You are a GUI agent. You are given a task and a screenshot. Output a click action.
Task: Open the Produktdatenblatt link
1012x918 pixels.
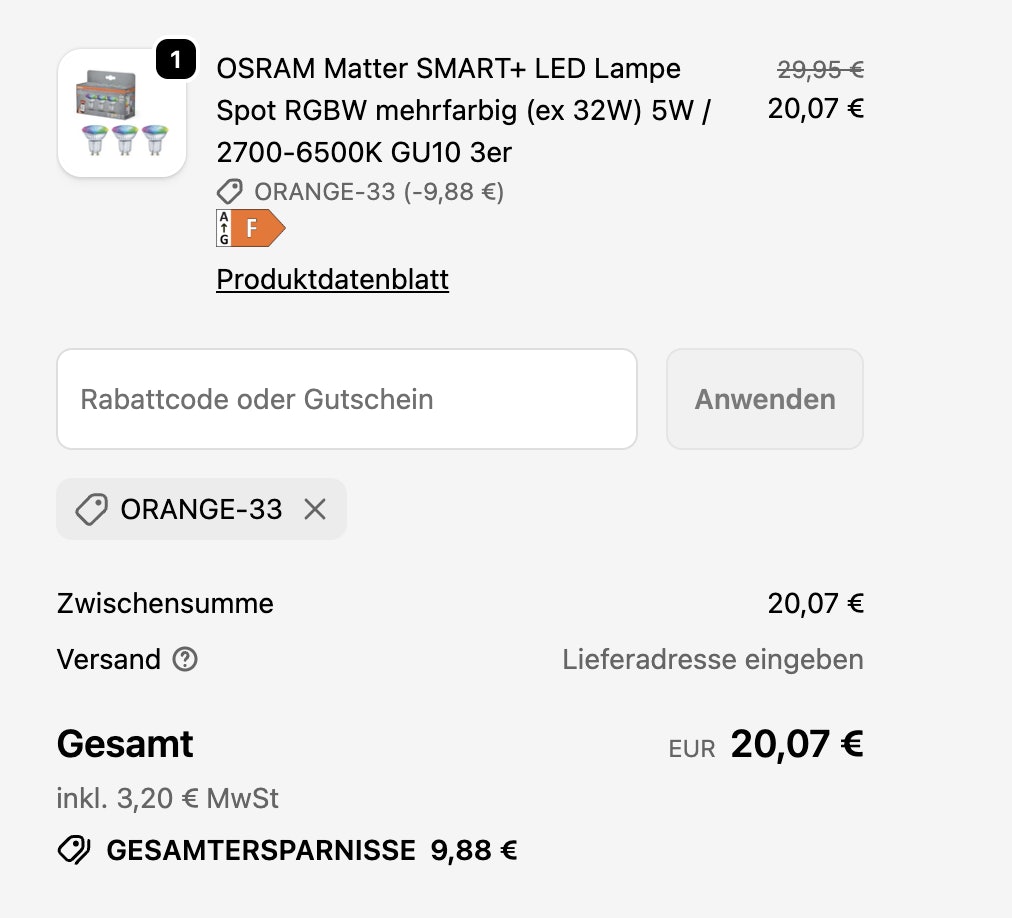(x=331, y=279)
